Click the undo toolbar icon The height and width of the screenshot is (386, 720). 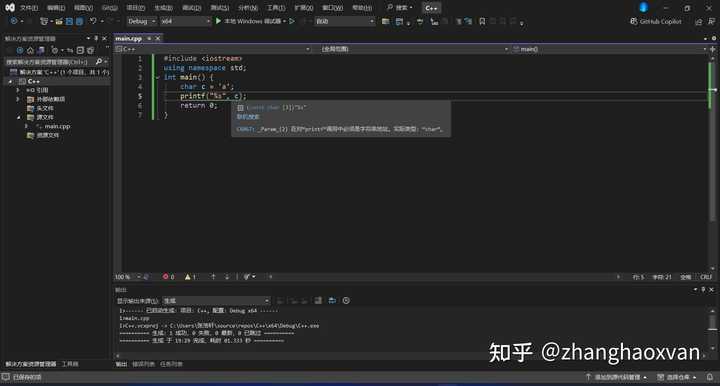[x=93, y=21]
